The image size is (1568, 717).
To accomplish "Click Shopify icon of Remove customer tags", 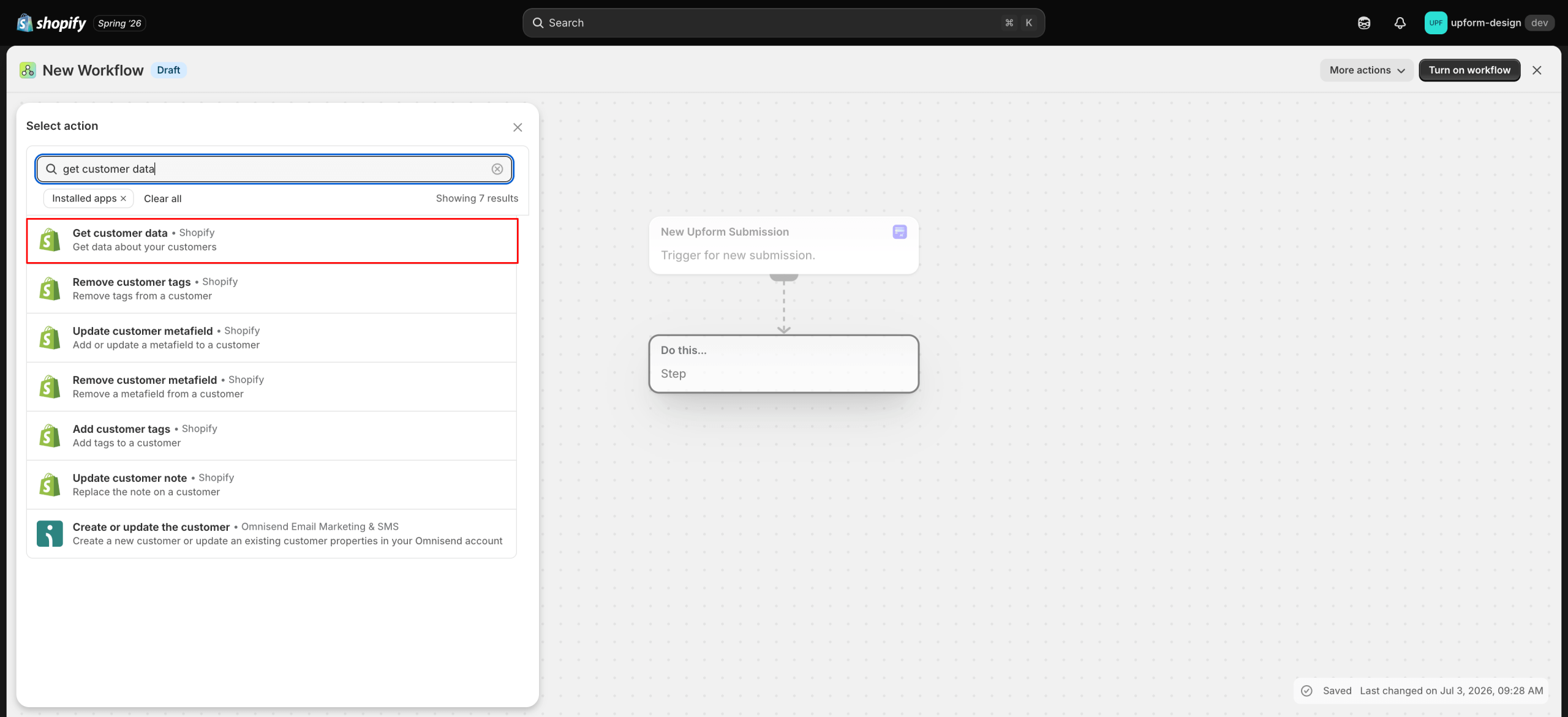I will 50,288.
